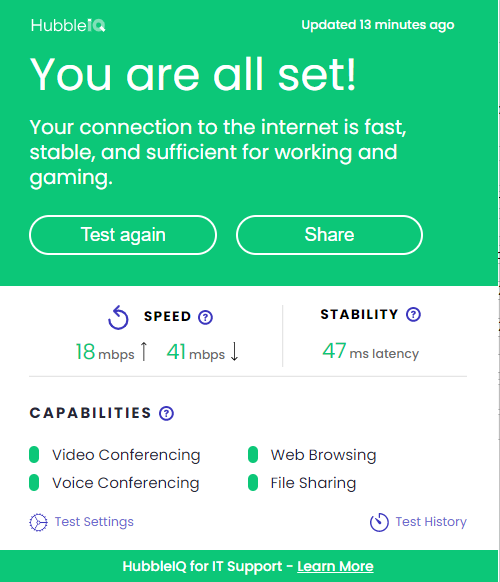The image size is (500, 582).
Task: Click the download speed down arrow
Action: click(234, 351)
